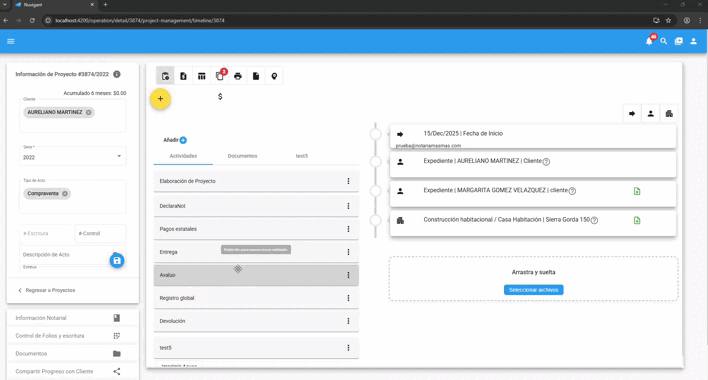Viewport: 708px width, 380px height.
Task: Open the hamburger navigation menu
Action: [11, 41]
